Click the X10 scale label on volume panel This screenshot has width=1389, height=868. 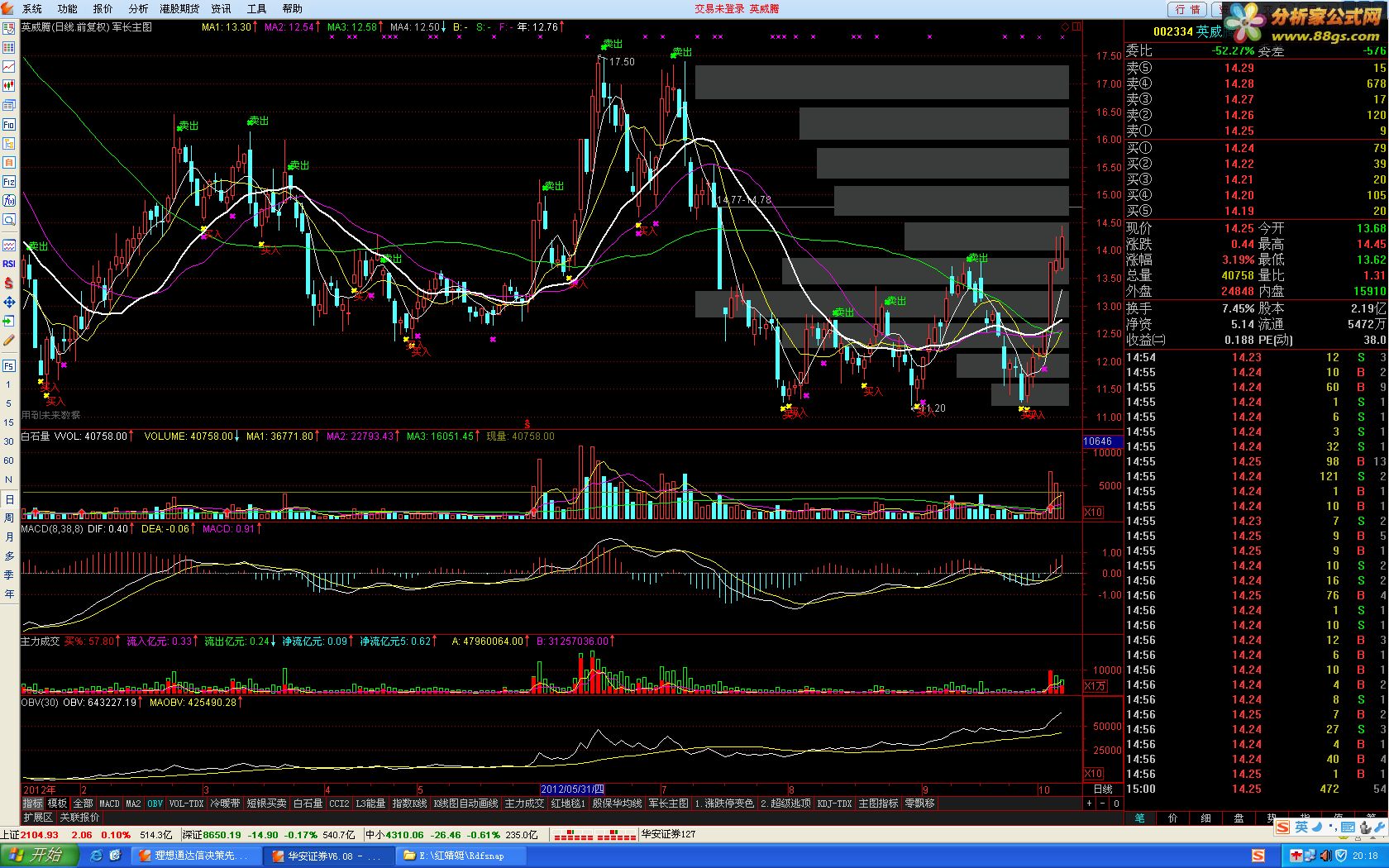pos(1093,513)
